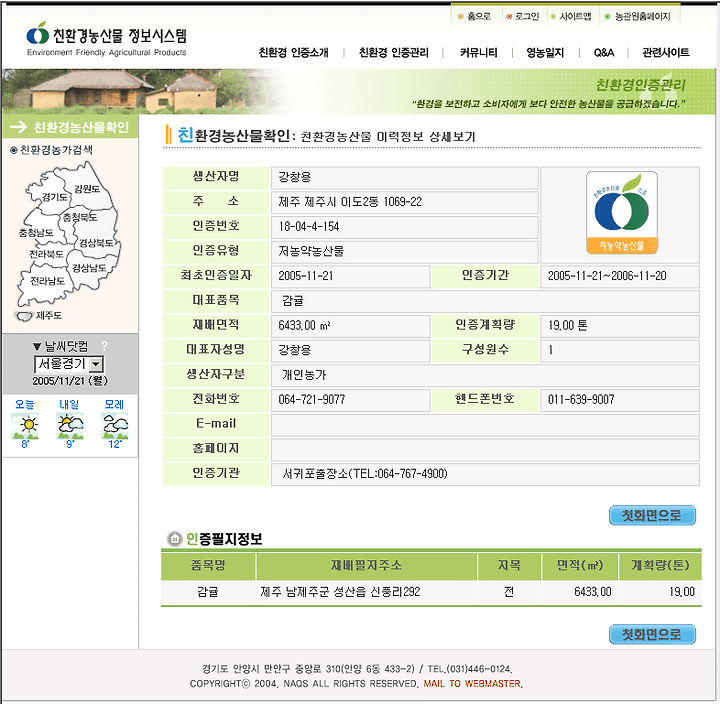Click the MAIL TO WEBMASTER link
Viewport: 720px width, 704px height.
click(x=473, y=684)
